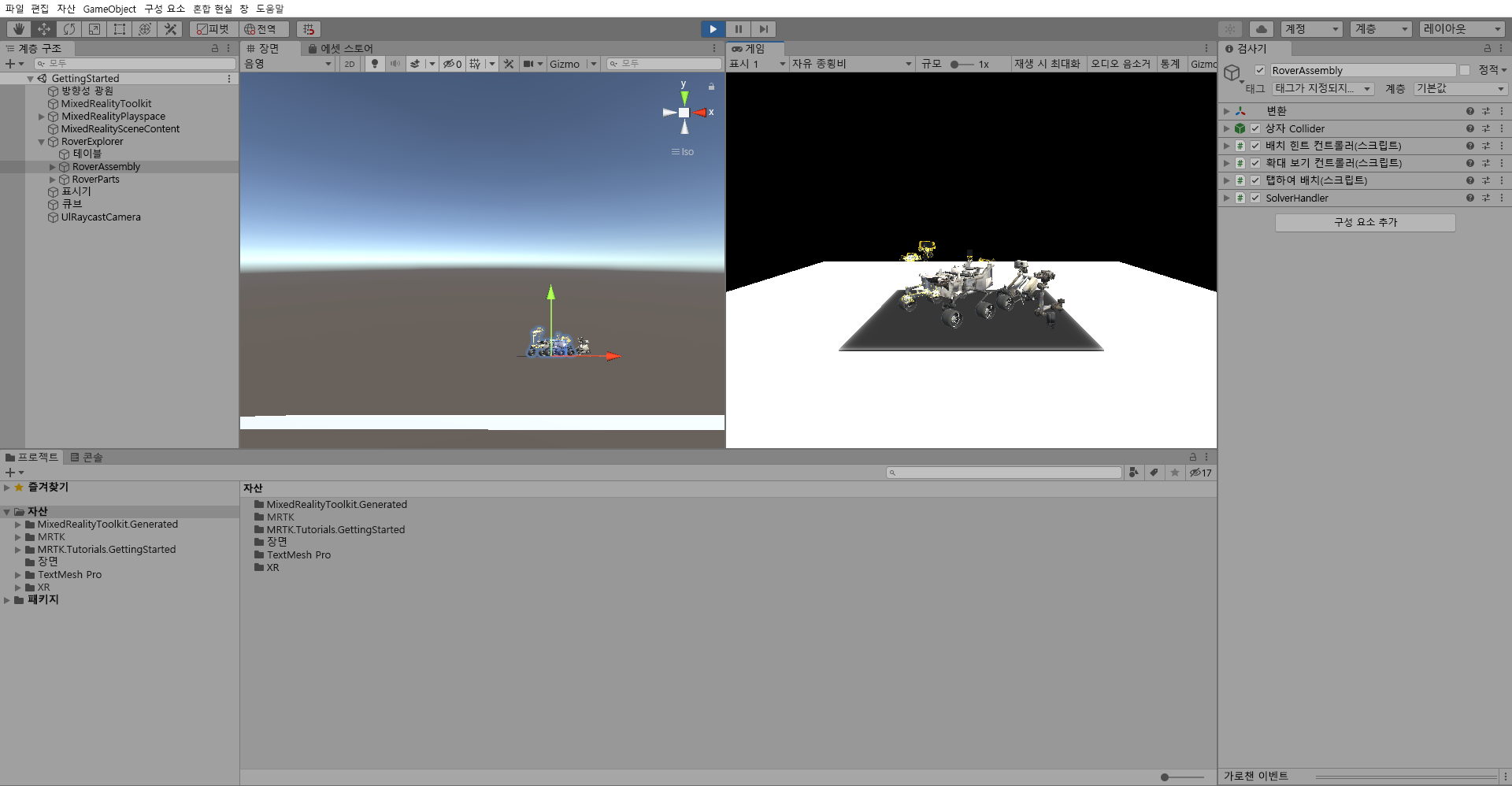This screenshot has width=1512, height=786.
Task: Open presets for SolverHandler component
Action: tap(1486, 198)
